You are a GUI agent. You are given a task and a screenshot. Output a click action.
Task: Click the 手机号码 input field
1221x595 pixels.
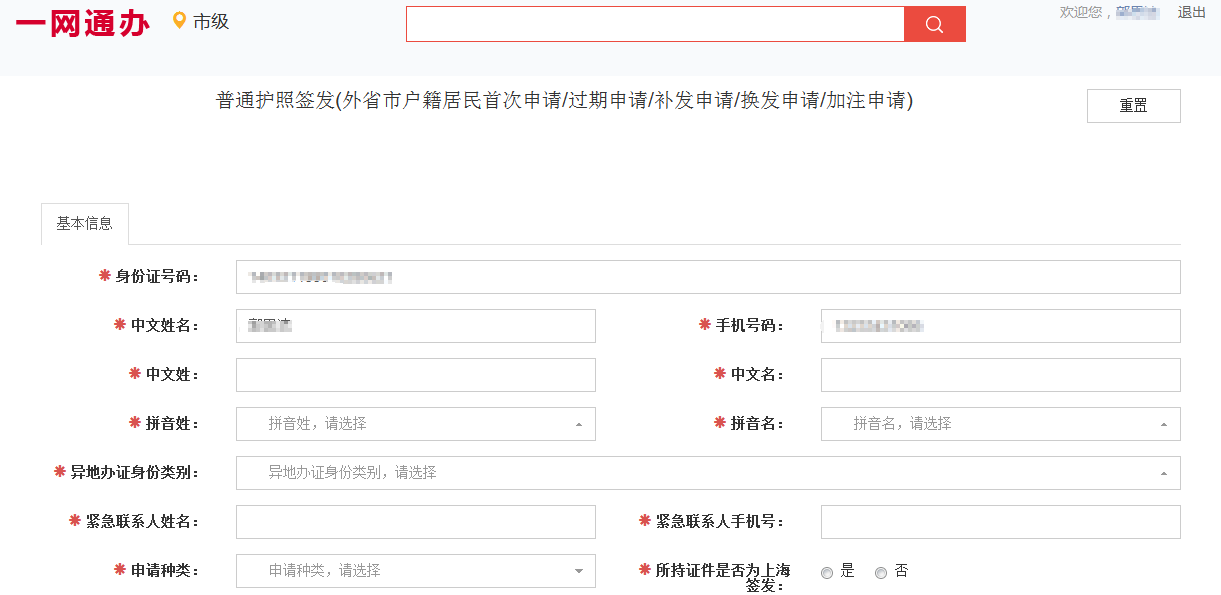1000,326
